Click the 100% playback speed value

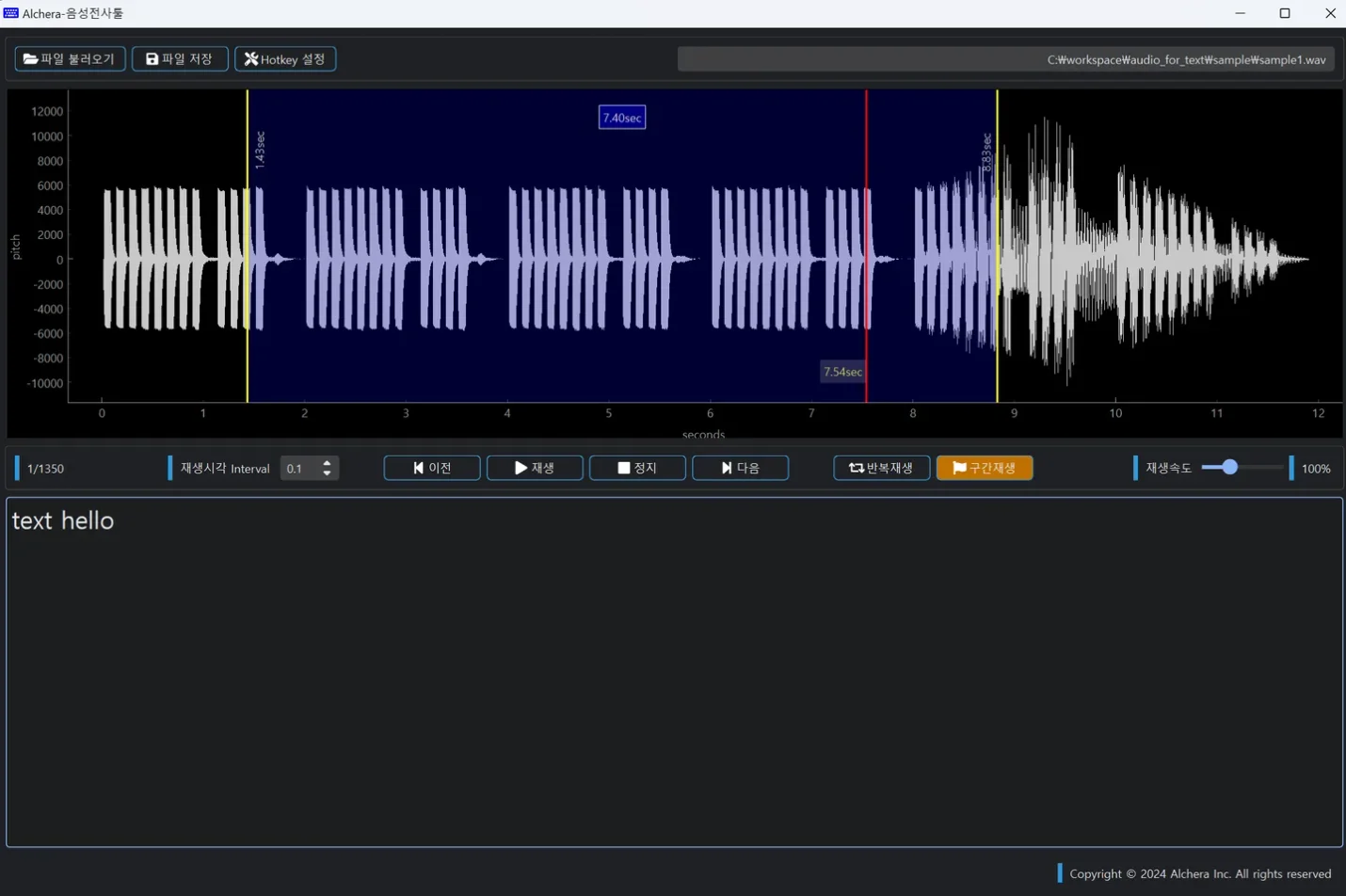[x=1316, y=469]
